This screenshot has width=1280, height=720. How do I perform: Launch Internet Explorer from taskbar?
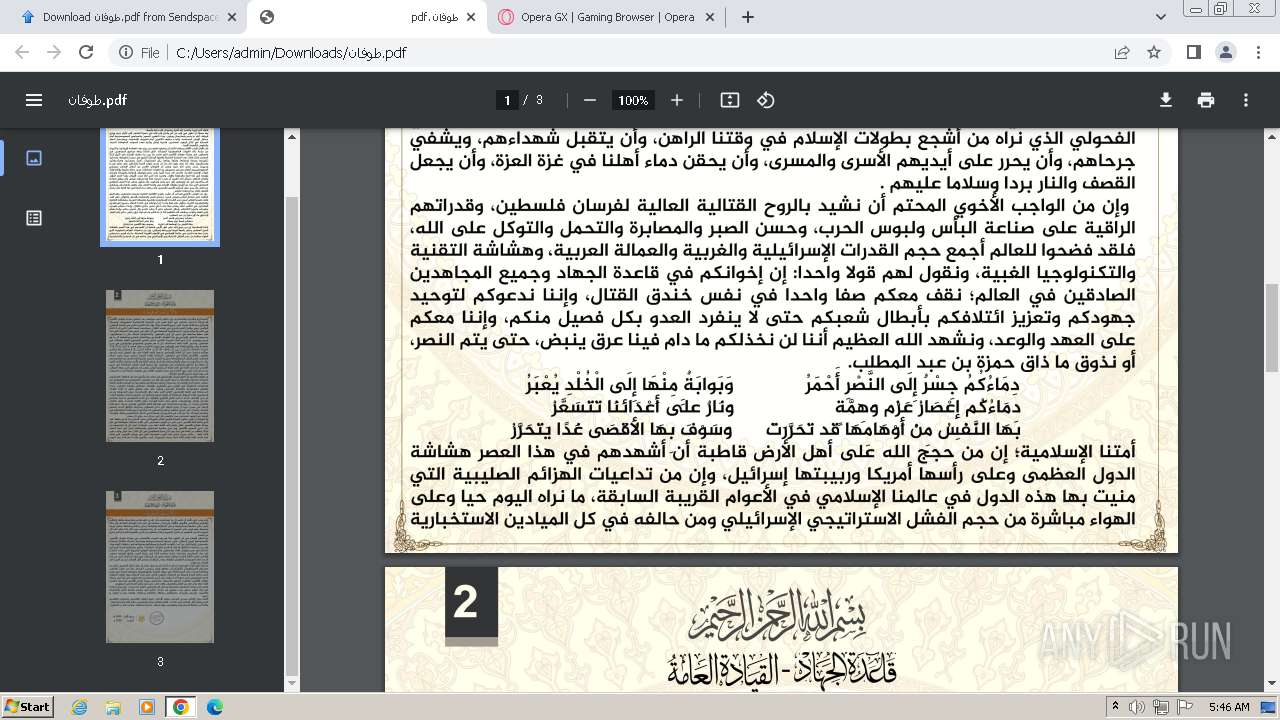click(x=80, y=707)
